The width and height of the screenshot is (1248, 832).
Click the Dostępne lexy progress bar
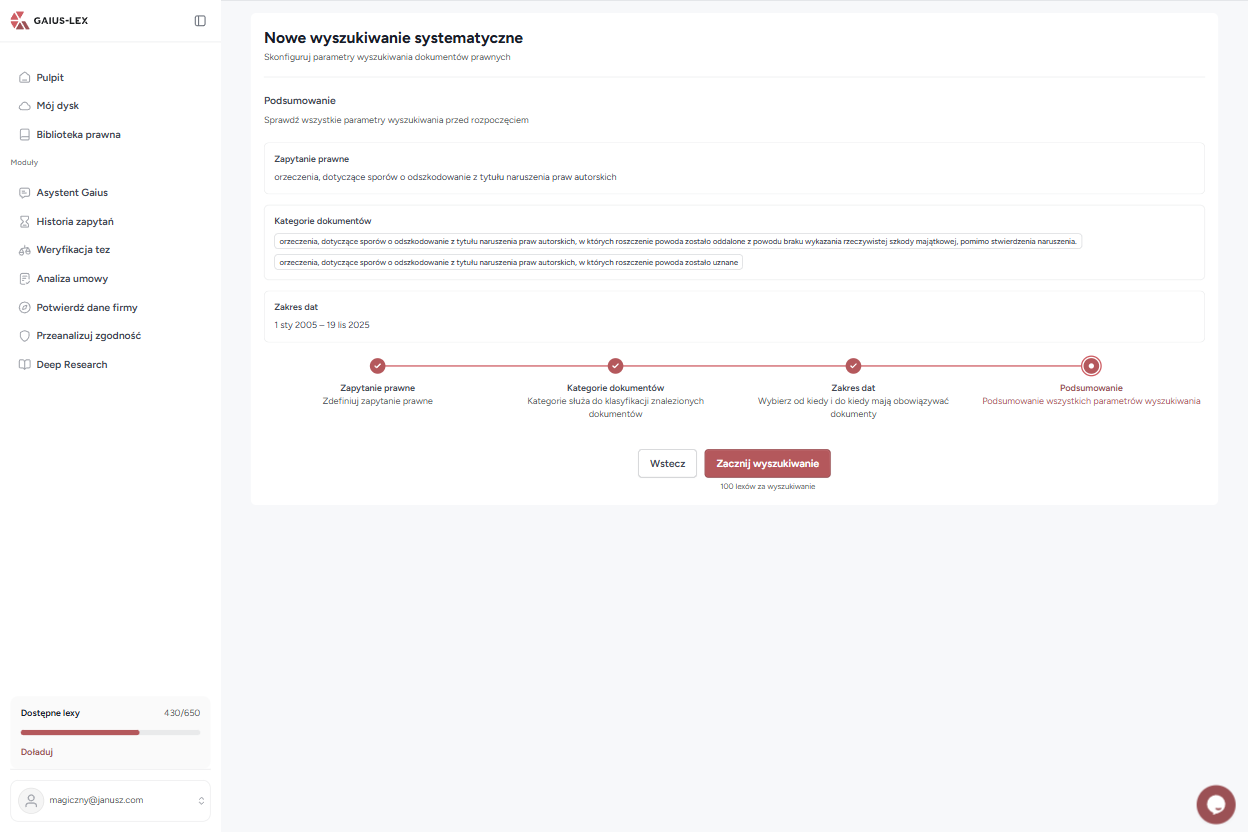110,732
